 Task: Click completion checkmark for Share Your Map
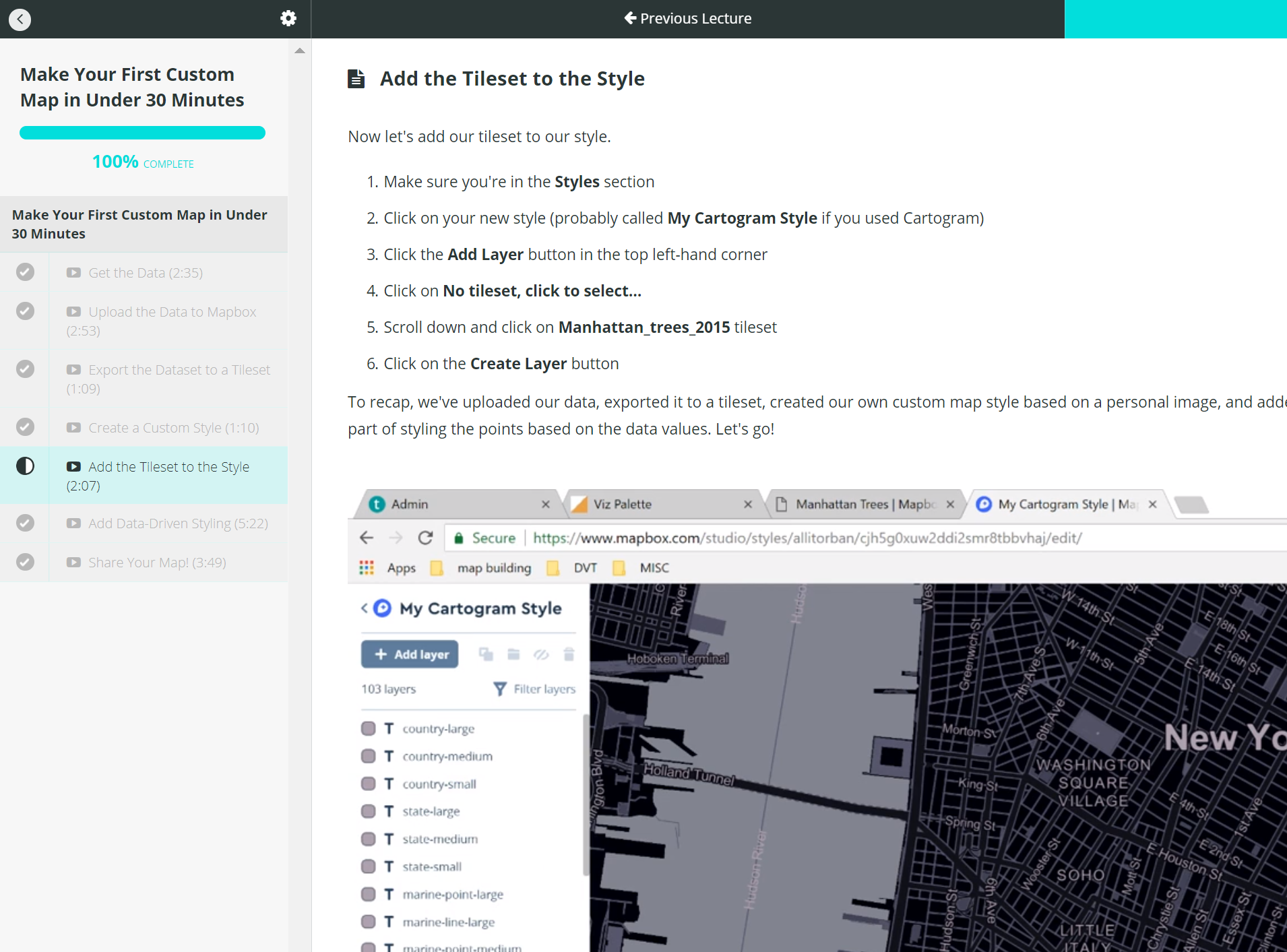click(25, 561)
